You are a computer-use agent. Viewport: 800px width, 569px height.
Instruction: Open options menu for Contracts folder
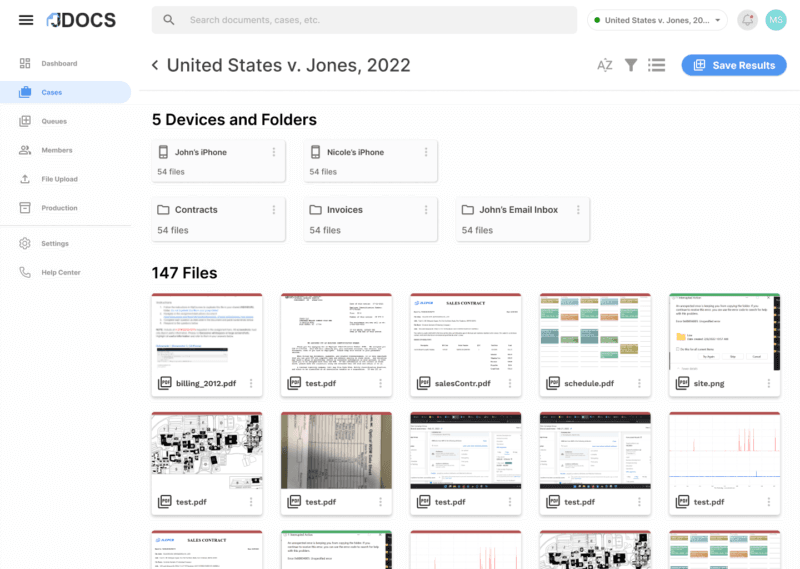tap(274, 210)
